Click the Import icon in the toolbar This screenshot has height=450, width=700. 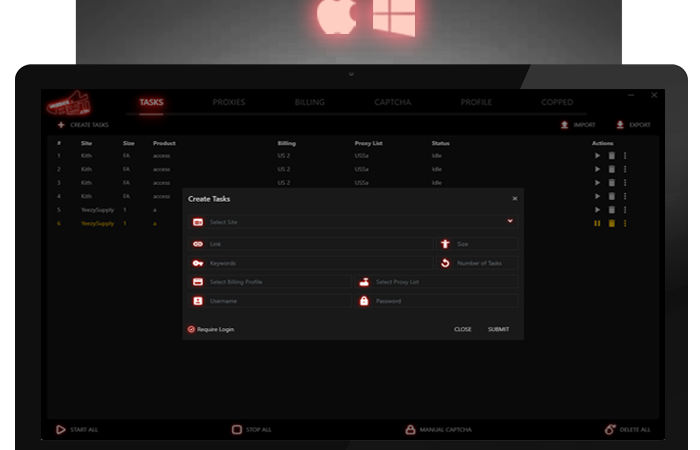[565, 125]
